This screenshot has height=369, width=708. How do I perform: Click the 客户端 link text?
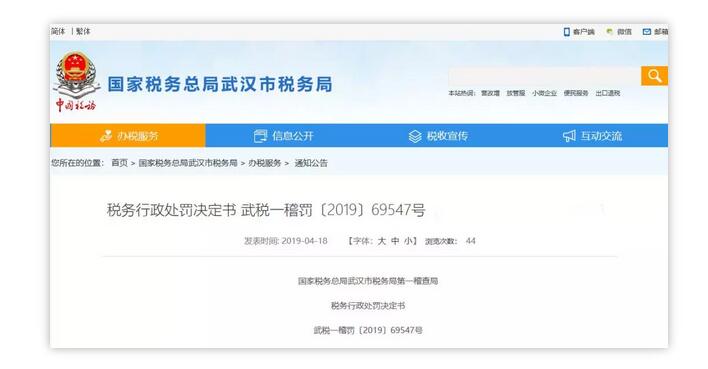pos(584,32)
